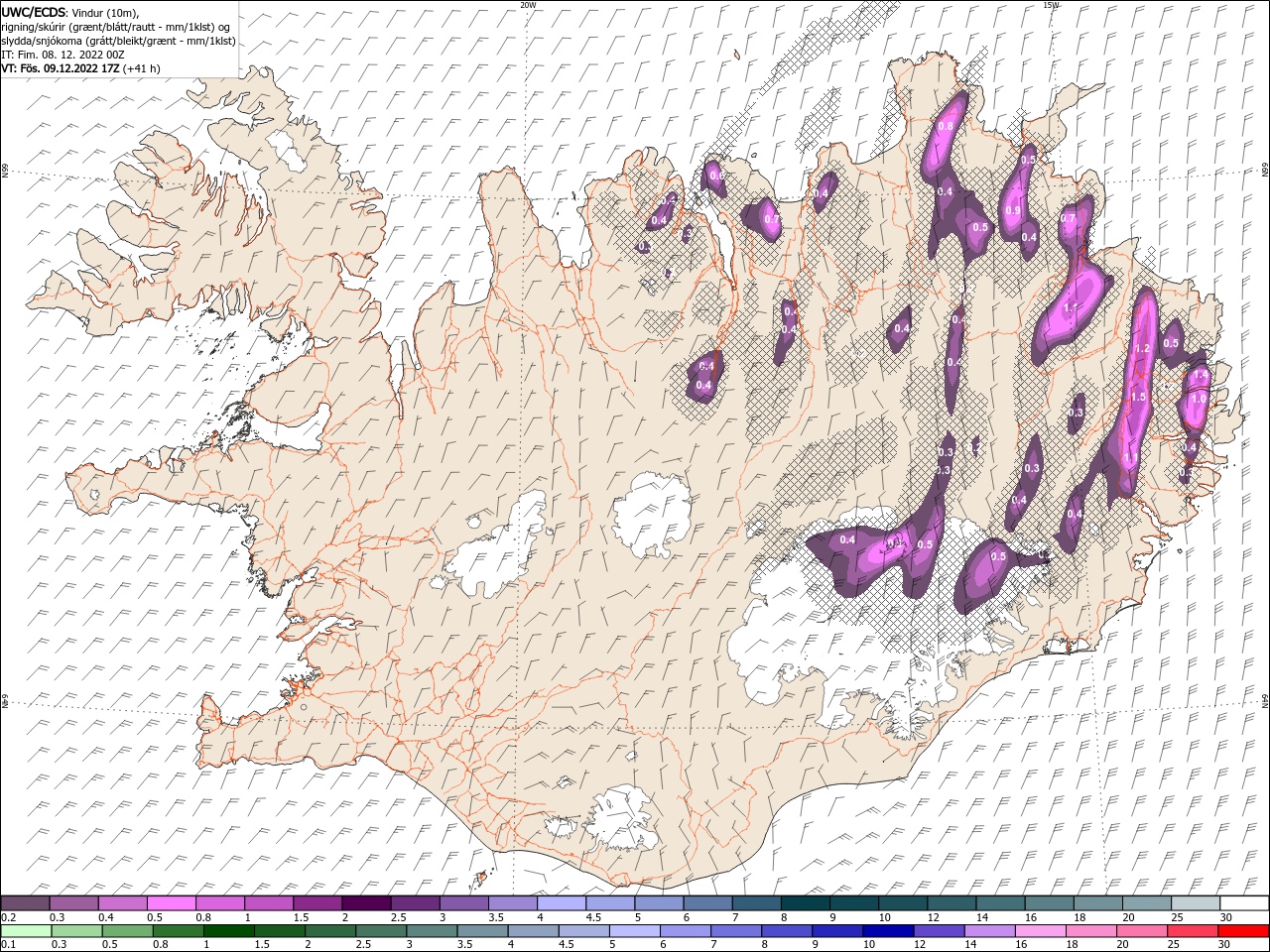This screenshot has height=952, width=1270.
Task: Click the 3.5–4 swatch in upper legend
Action: click(x=512, y=903)
